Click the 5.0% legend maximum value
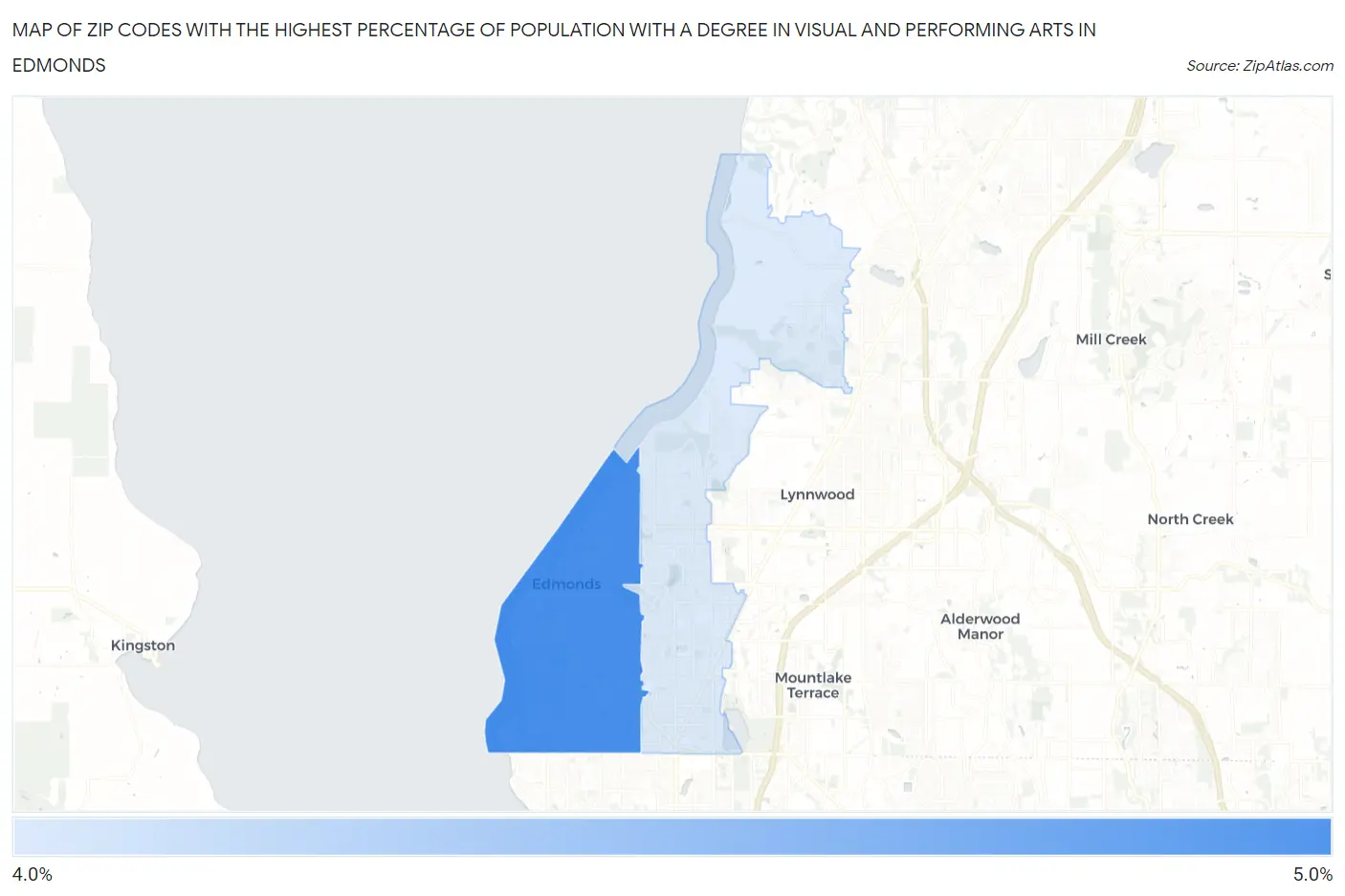The image size is (1345, 896). (1312, 874)
